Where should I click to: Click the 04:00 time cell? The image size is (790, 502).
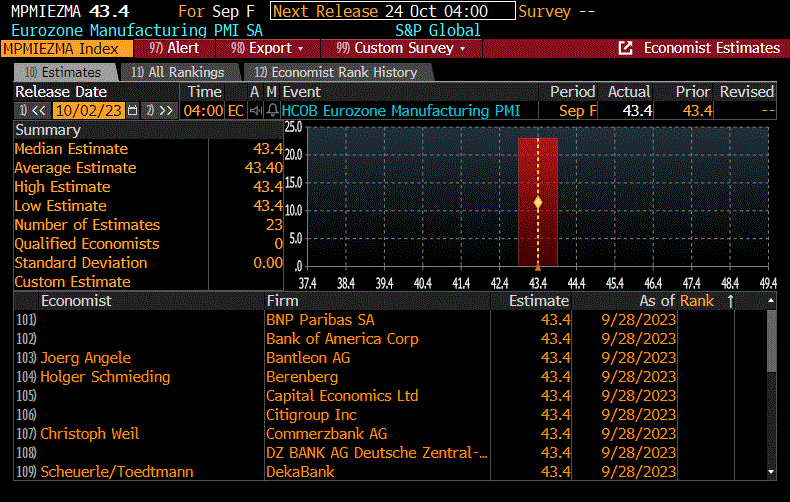pos(203,110)
